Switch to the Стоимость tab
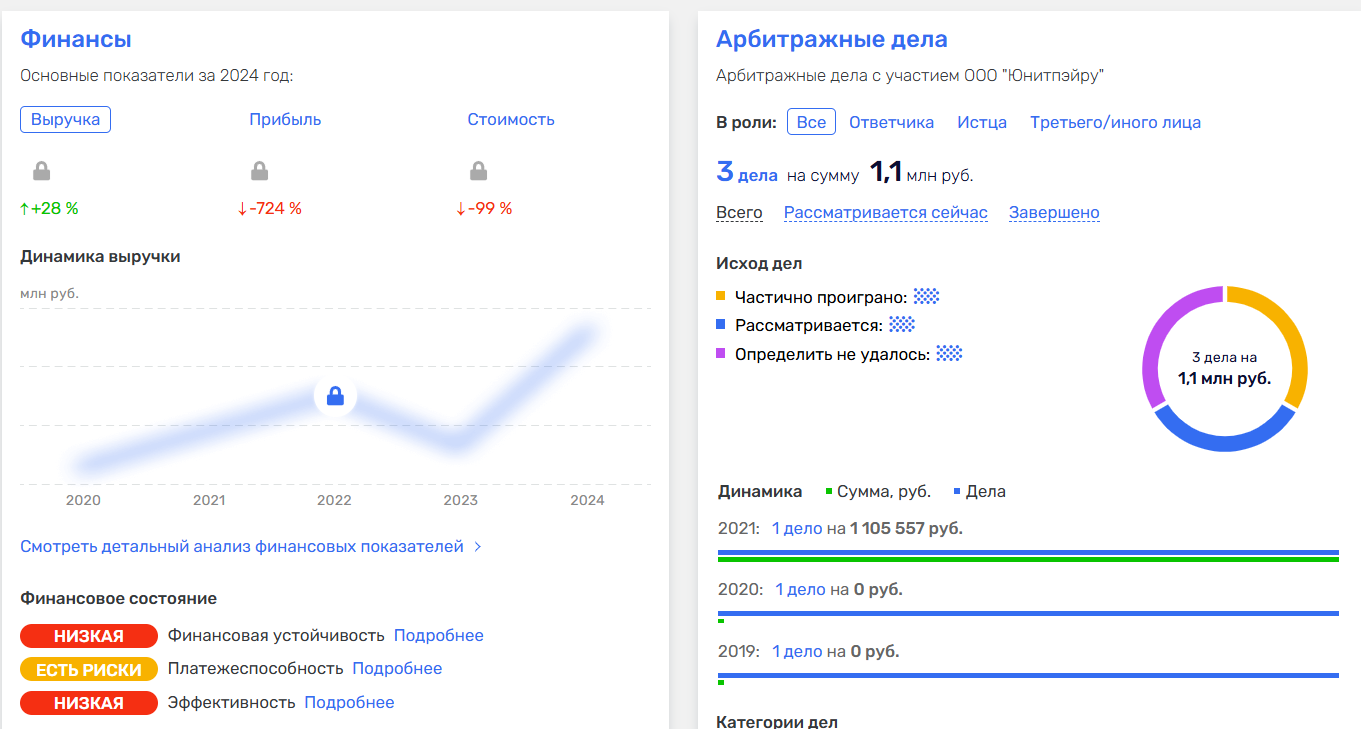This screenshot has width=1361, height=729. pos(510,118)
